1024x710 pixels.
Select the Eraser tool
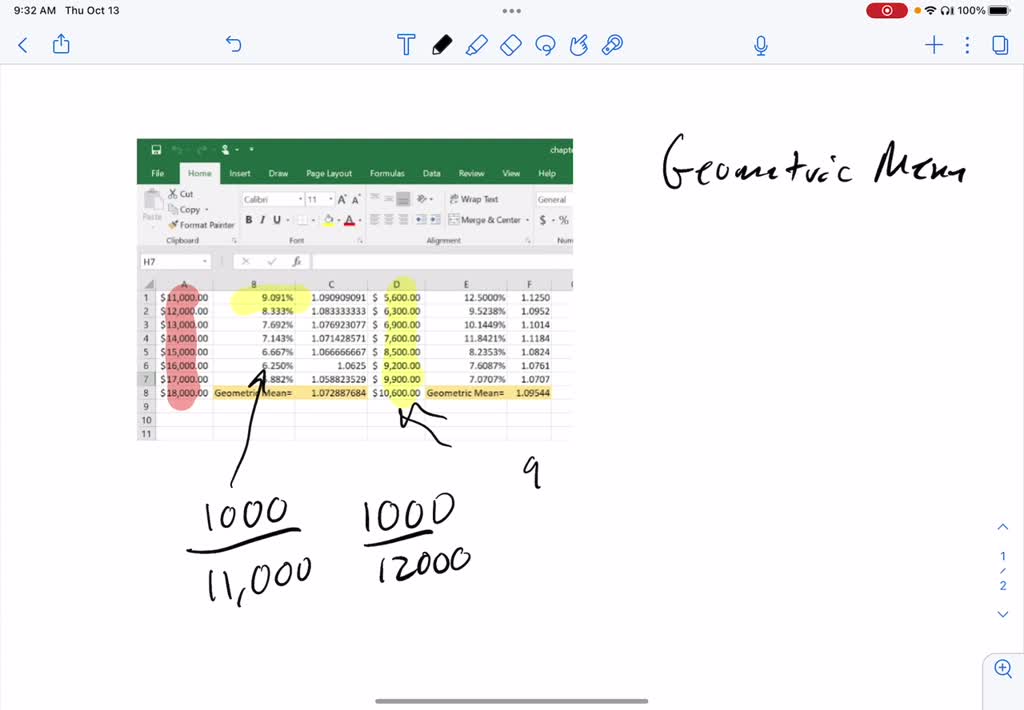510,45
